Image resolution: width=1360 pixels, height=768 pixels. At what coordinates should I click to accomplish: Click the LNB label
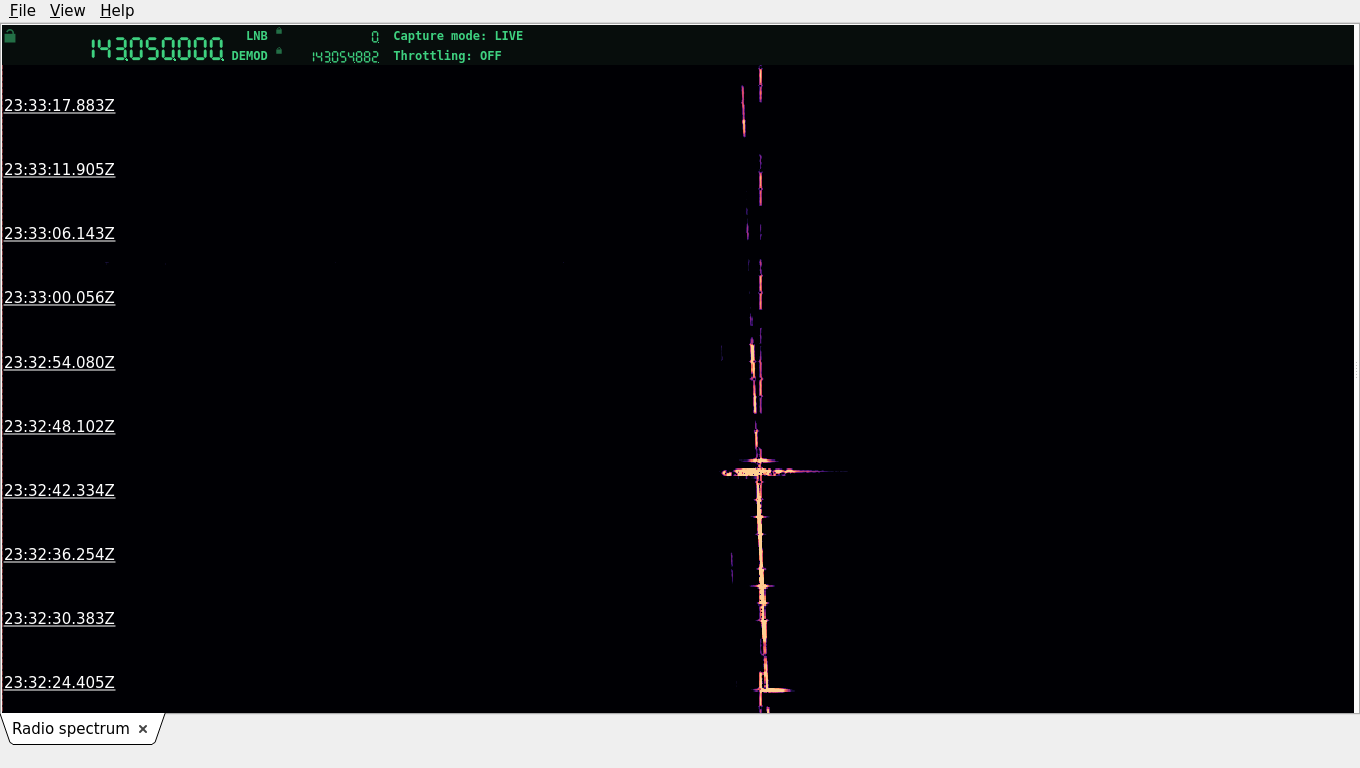coord(257,36)
